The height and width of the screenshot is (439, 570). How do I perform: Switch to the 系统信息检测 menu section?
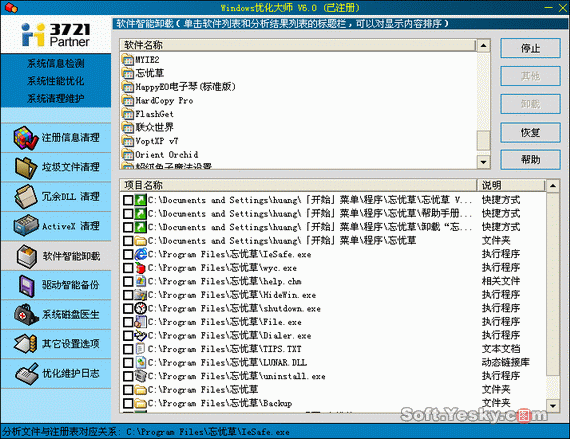tap(56, 64)
